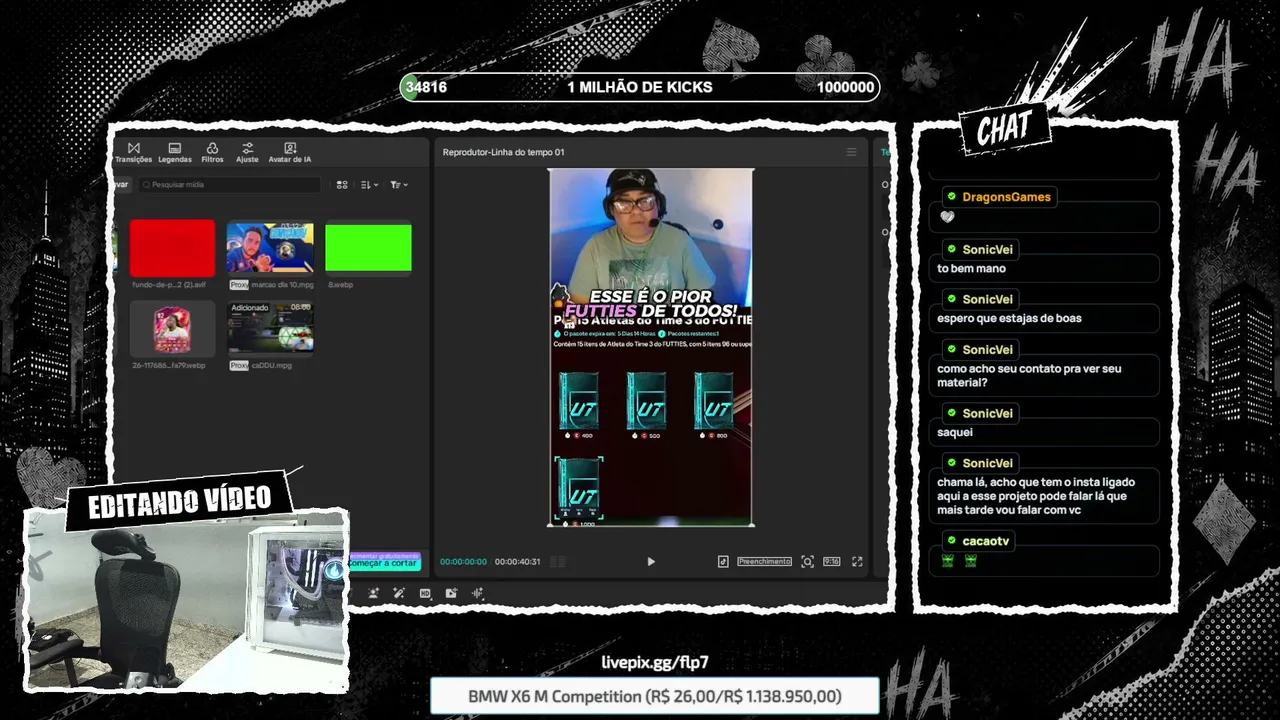
Task: Click the TikTok safe-zone icon in player
Action: [723, 562]
